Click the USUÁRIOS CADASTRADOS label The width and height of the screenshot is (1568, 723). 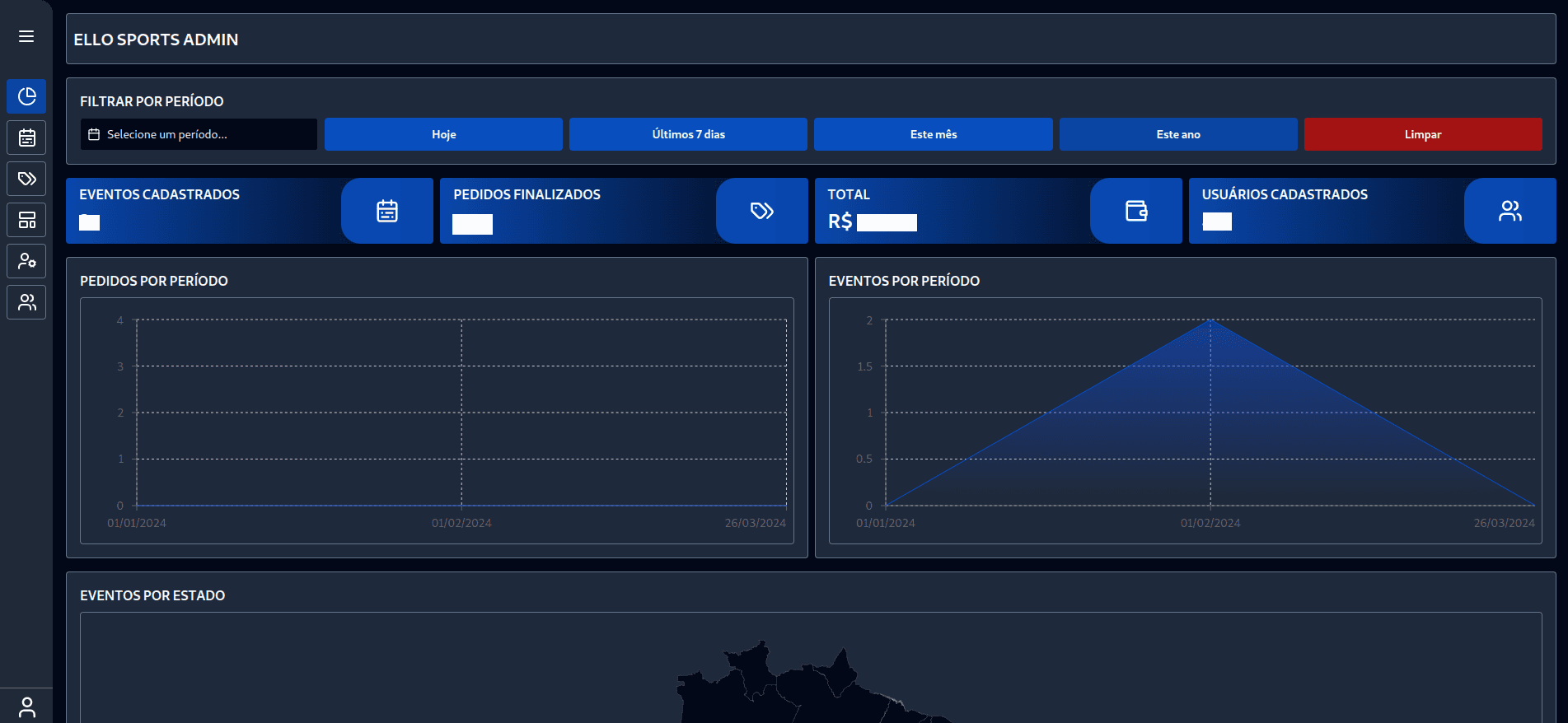click(x=1285, y=194)
